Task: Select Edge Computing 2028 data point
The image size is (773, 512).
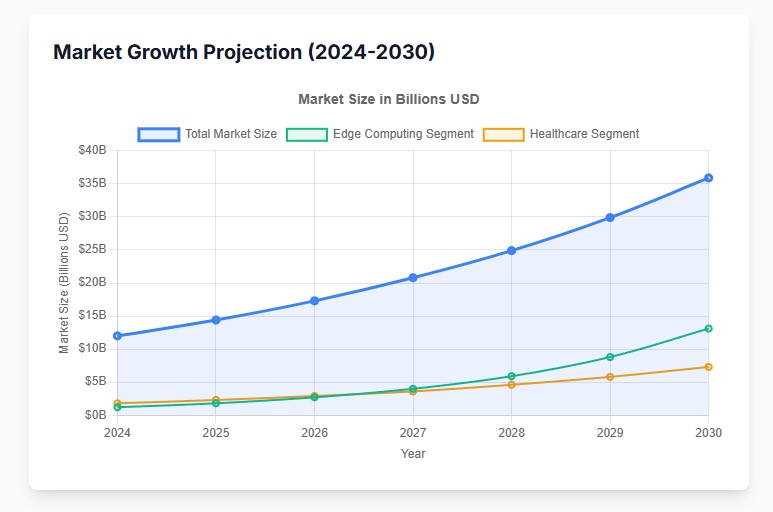Action: click(511, 377)
